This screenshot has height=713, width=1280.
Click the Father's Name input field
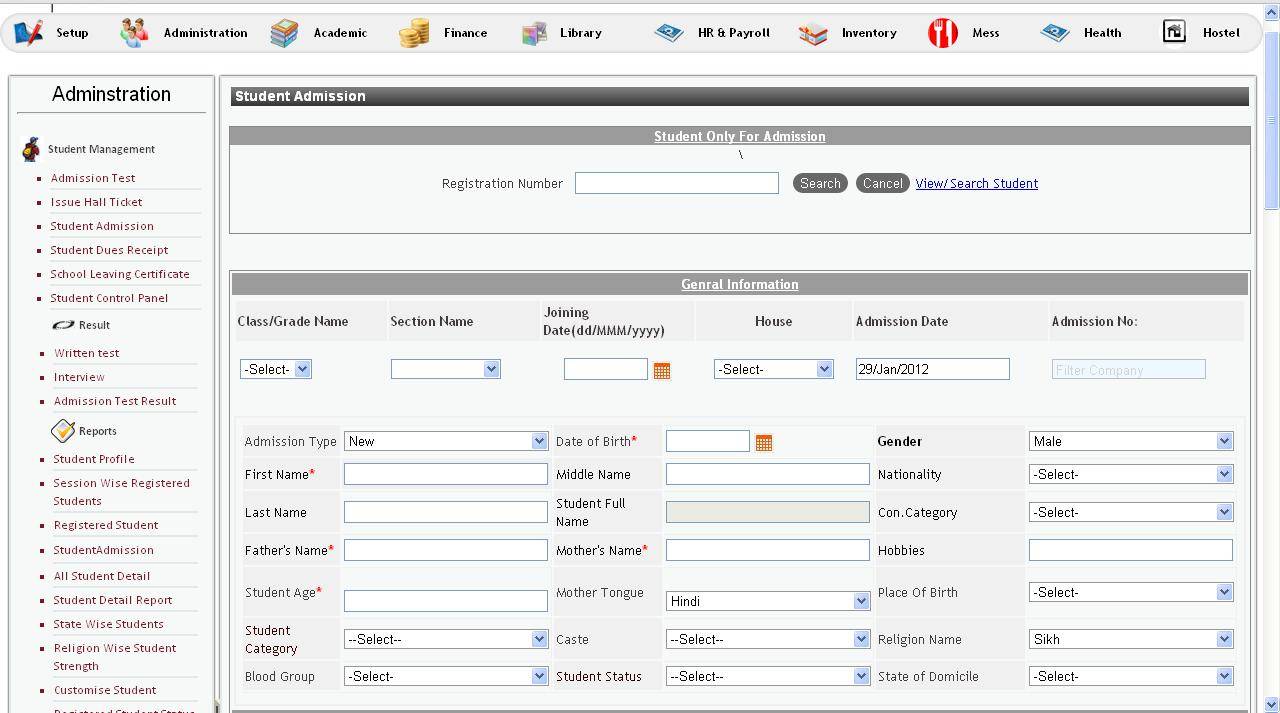point(446,550)
